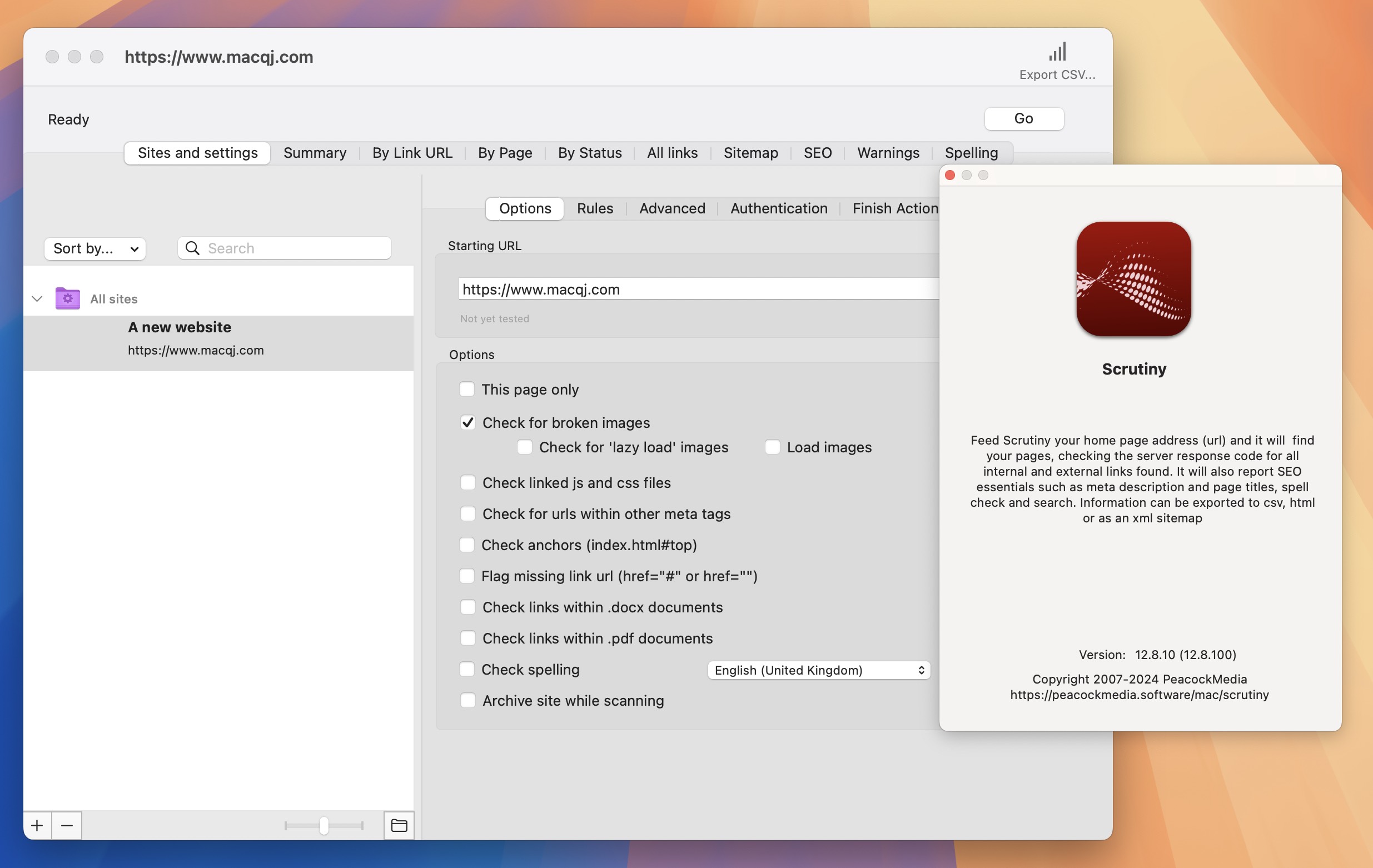Image resolution: width=1373 pixels, height=868 pixels.
Task: Click the Search sites field
Action: pyautogui.click(x=285, y=248)
